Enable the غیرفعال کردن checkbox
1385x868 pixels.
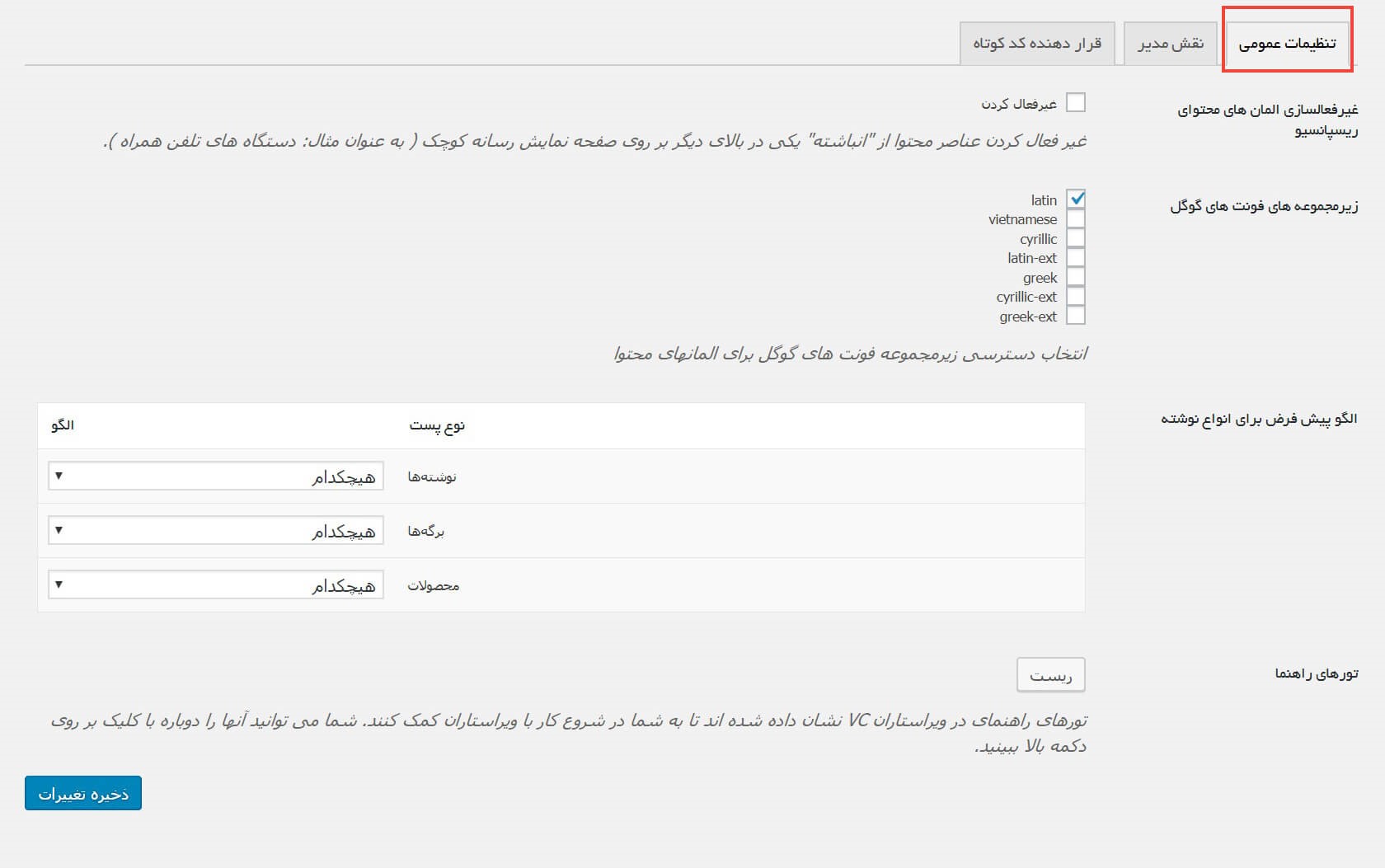coord(1076,102)
